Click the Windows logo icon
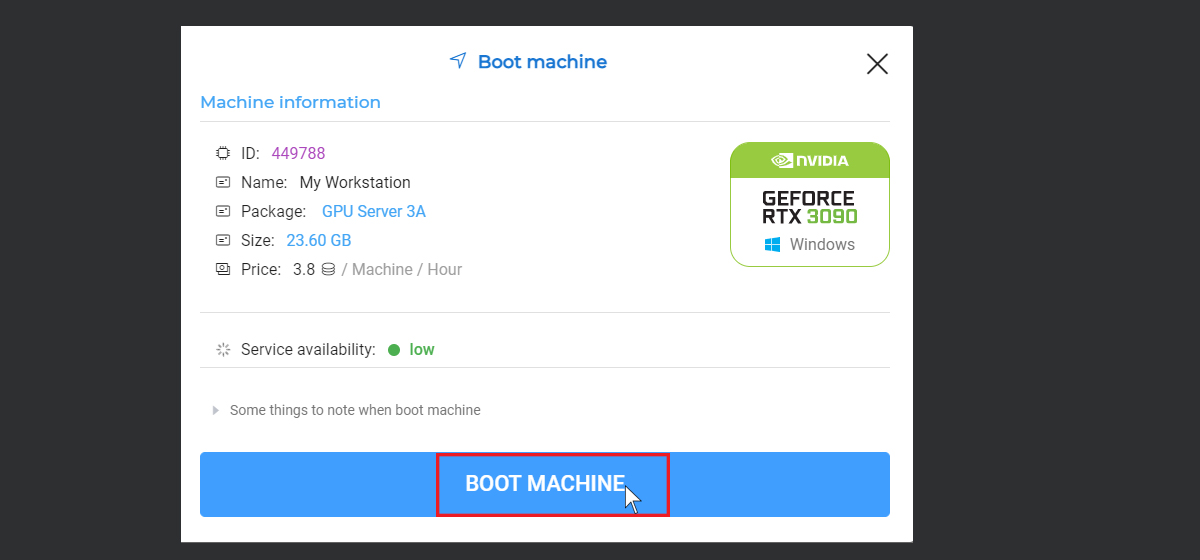The image size is (1200, 560). (772, 244)
